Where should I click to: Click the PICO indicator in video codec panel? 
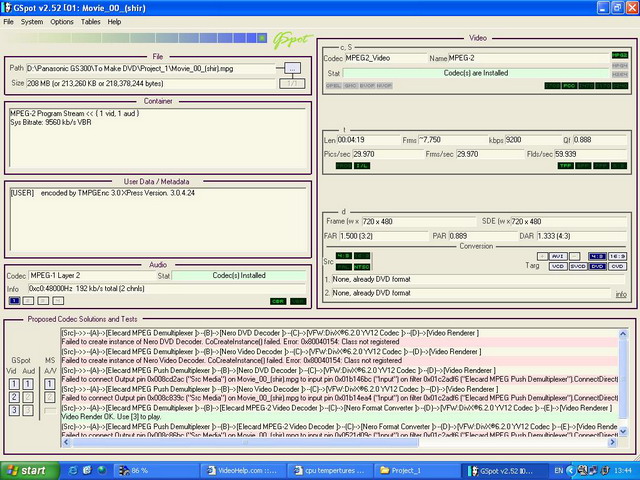[x=569, y=86]
